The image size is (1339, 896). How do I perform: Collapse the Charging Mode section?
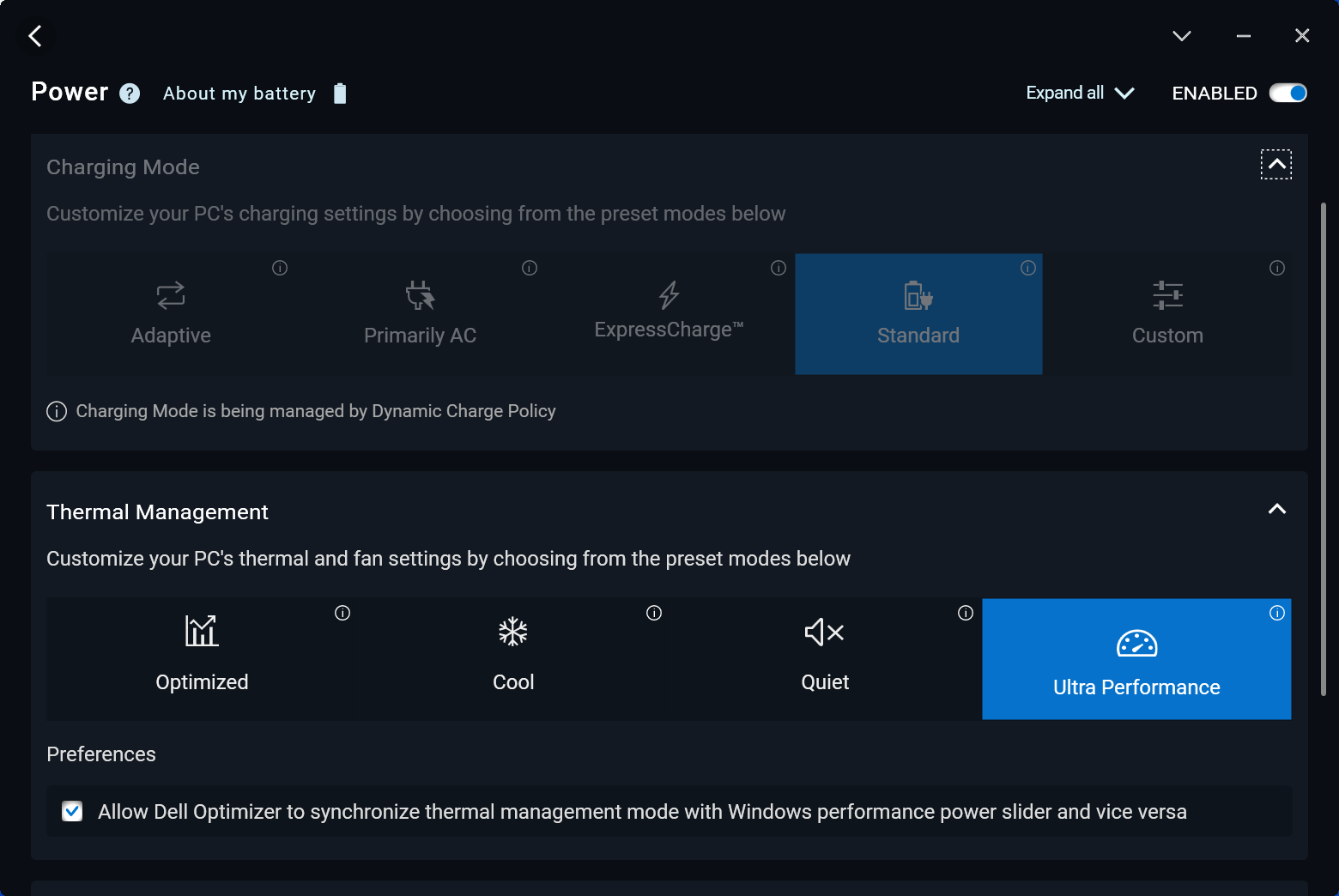[1276, 164]
